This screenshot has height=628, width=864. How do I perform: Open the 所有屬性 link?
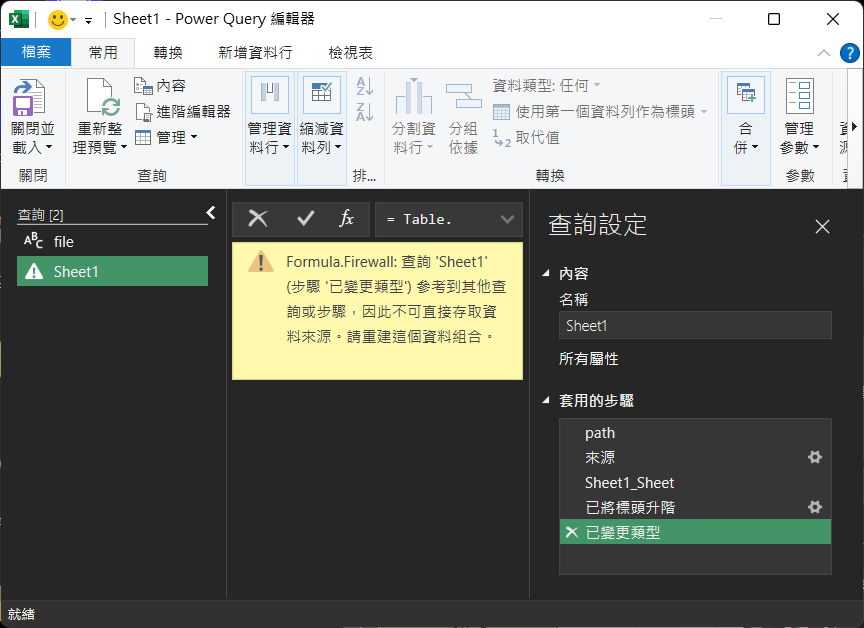click(588, 359)
